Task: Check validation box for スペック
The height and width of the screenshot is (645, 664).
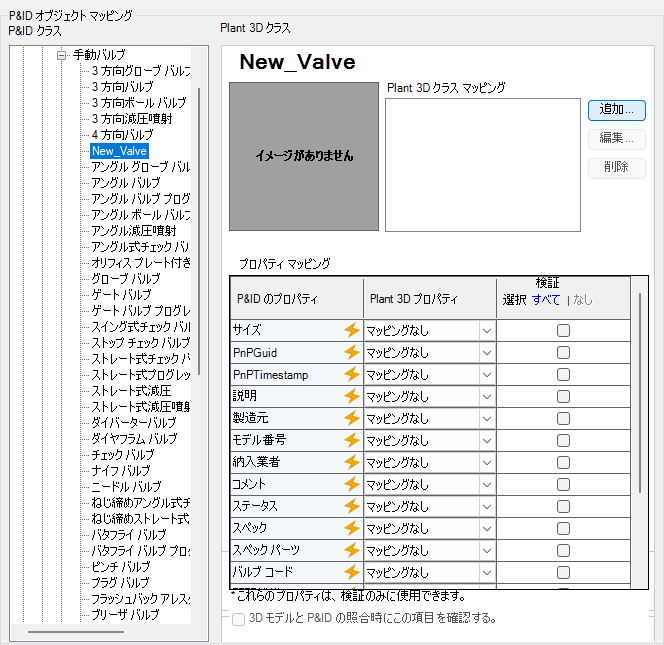Action: (563, 529)
